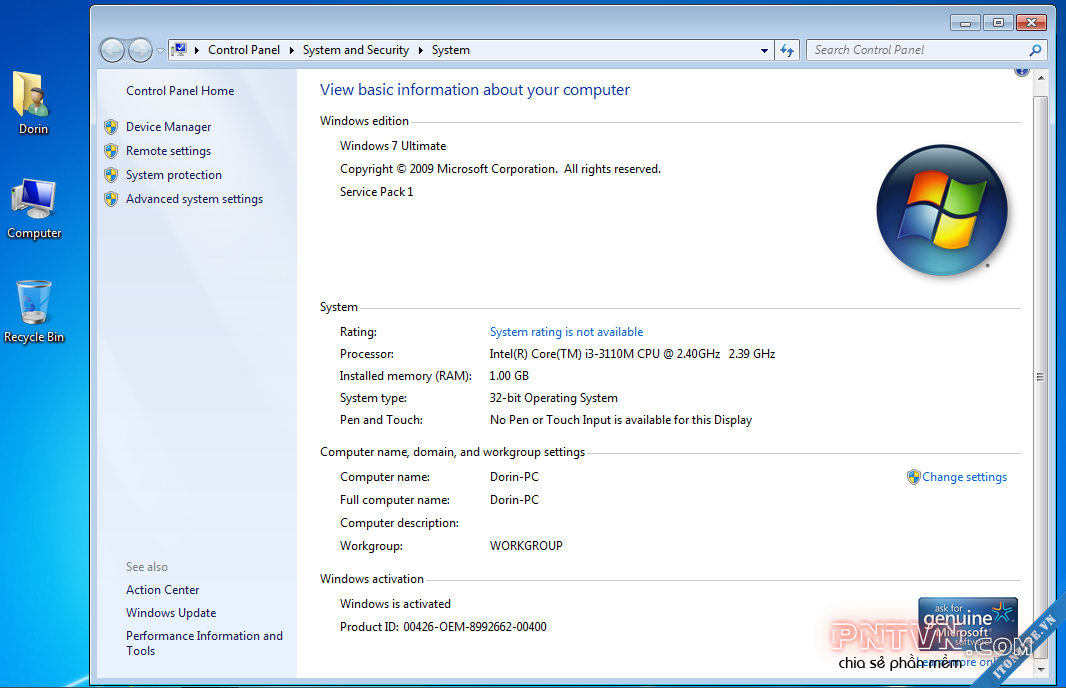Select Control Panel in the breadcrumb
1066x688 pixels.
click(x=243, y=50)
